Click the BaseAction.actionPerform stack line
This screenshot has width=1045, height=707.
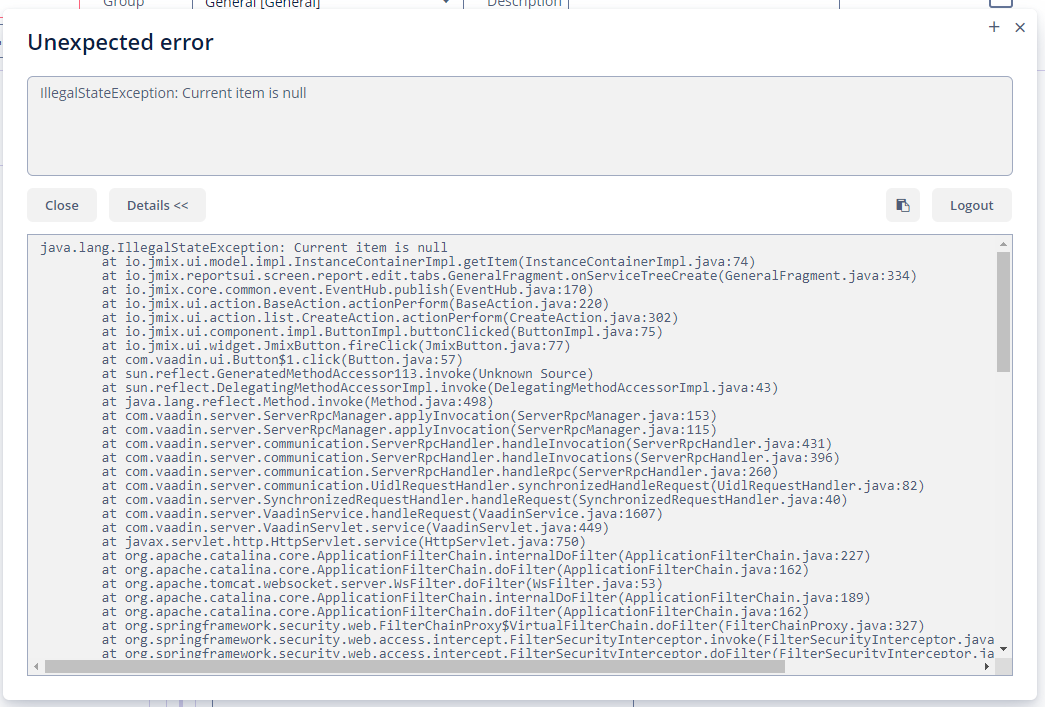click(355, 304)
